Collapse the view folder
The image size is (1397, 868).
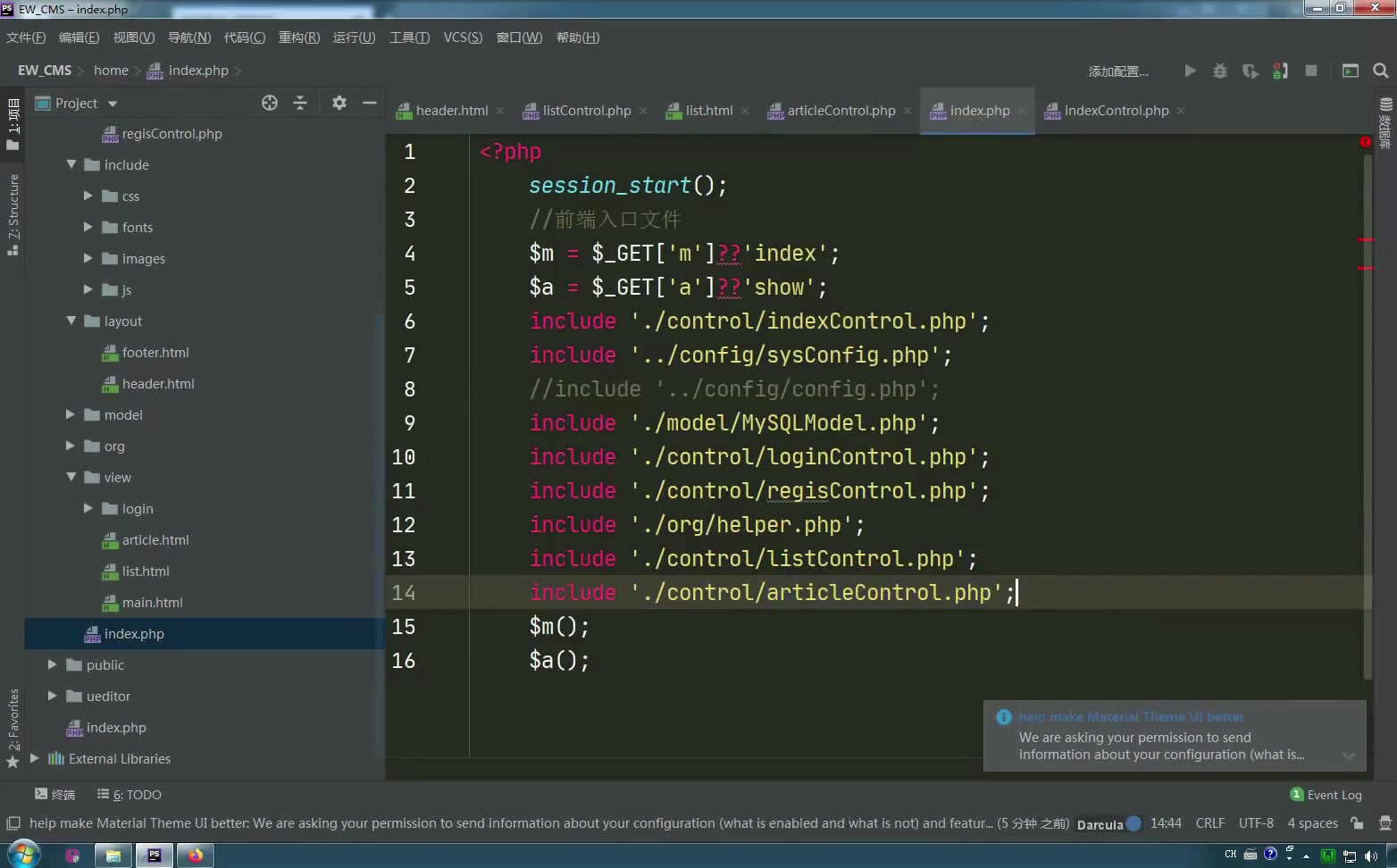(71, 477)
